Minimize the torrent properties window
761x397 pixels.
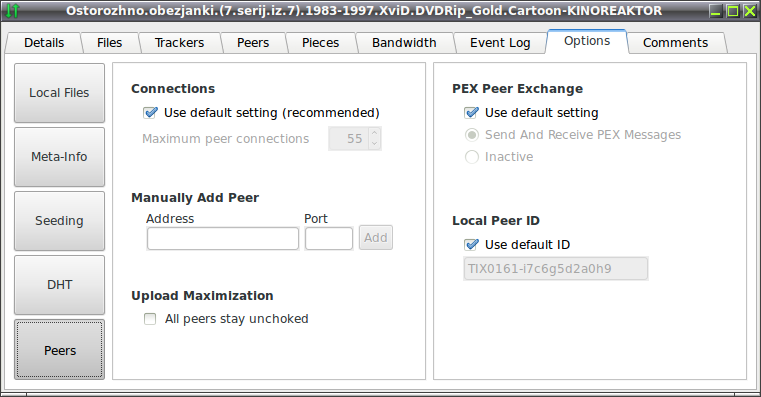point(715,11)
